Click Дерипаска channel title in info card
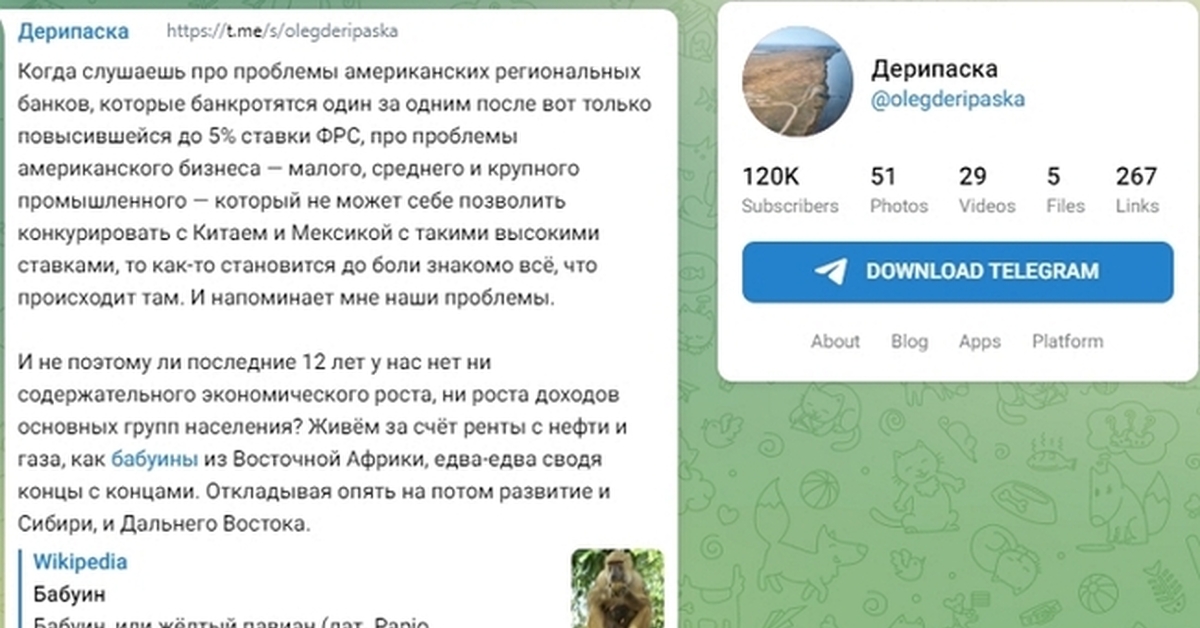The image size is (1200, 628). (934, 69)
